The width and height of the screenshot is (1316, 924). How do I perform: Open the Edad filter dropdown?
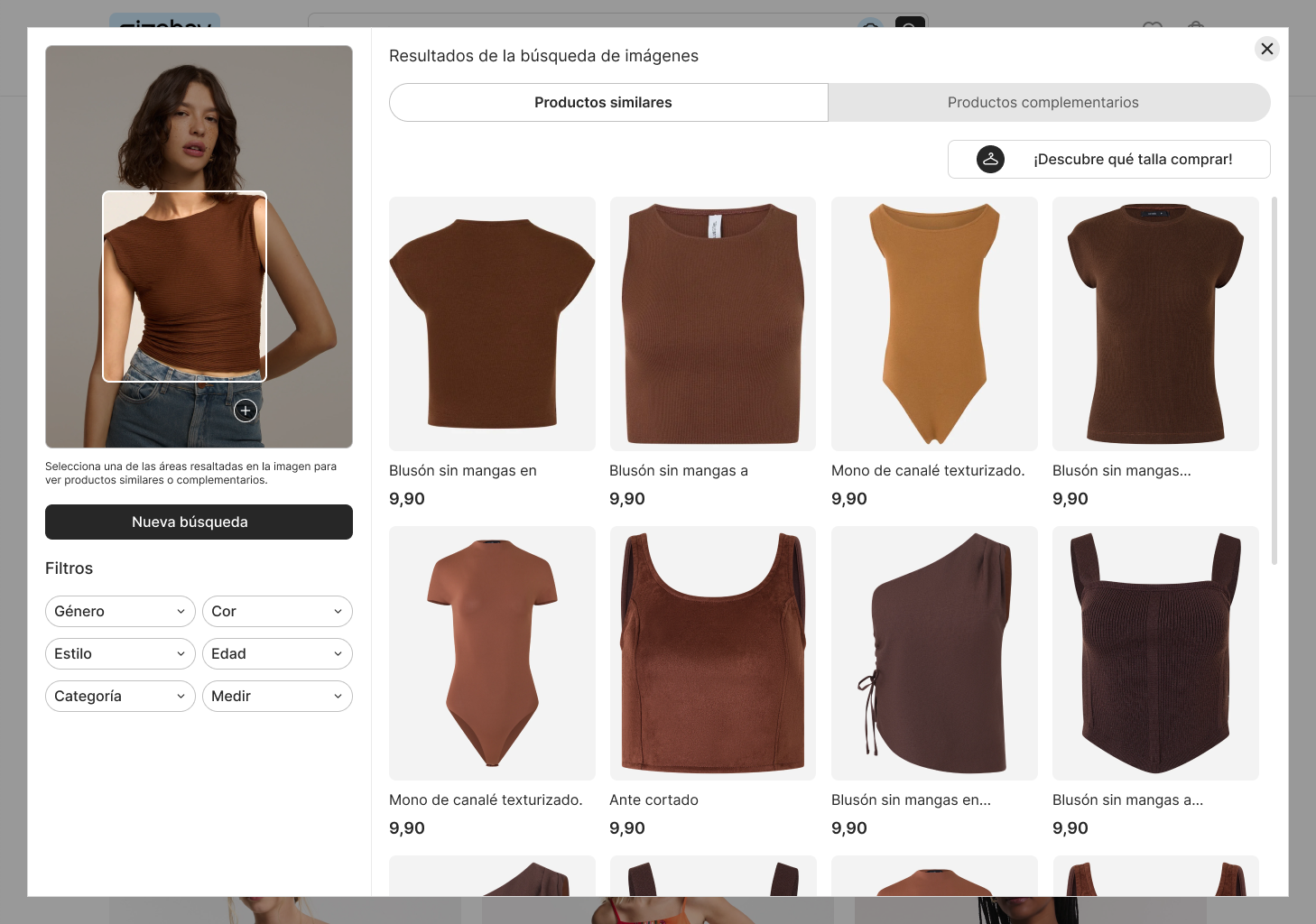(277, 654)
